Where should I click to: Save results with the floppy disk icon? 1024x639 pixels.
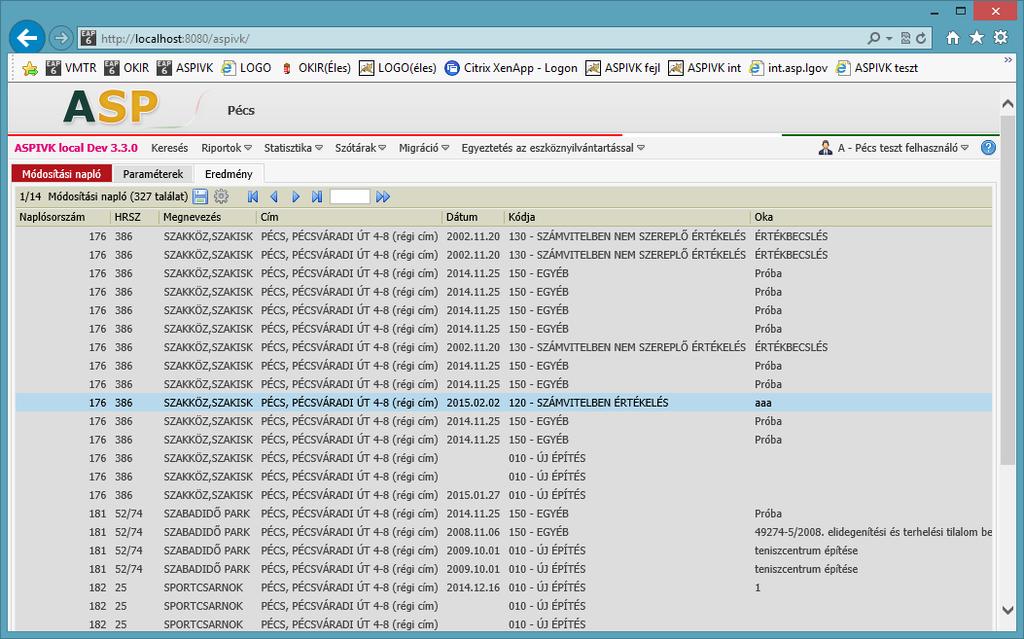click(200, 196)
